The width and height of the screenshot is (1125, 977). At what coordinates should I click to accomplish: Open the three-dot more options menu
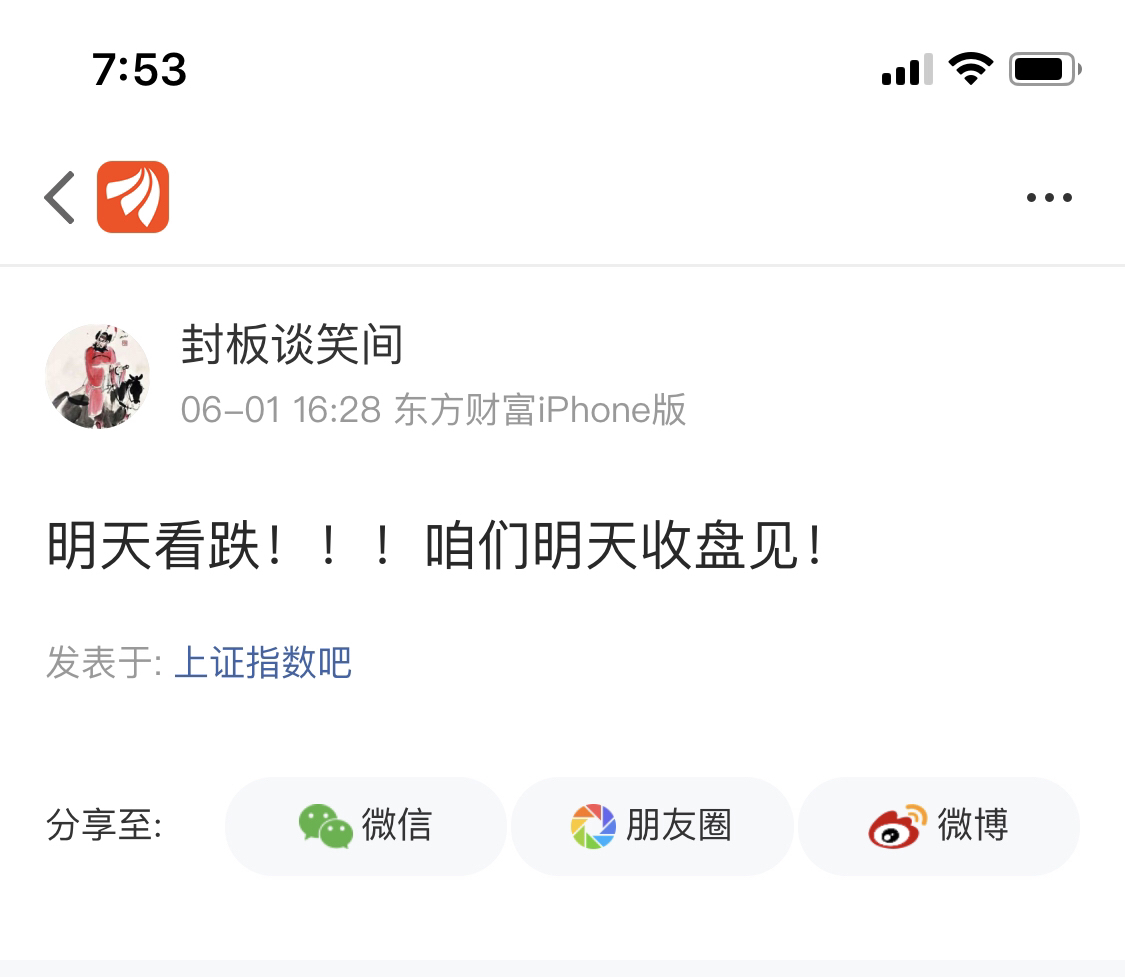1049,197
